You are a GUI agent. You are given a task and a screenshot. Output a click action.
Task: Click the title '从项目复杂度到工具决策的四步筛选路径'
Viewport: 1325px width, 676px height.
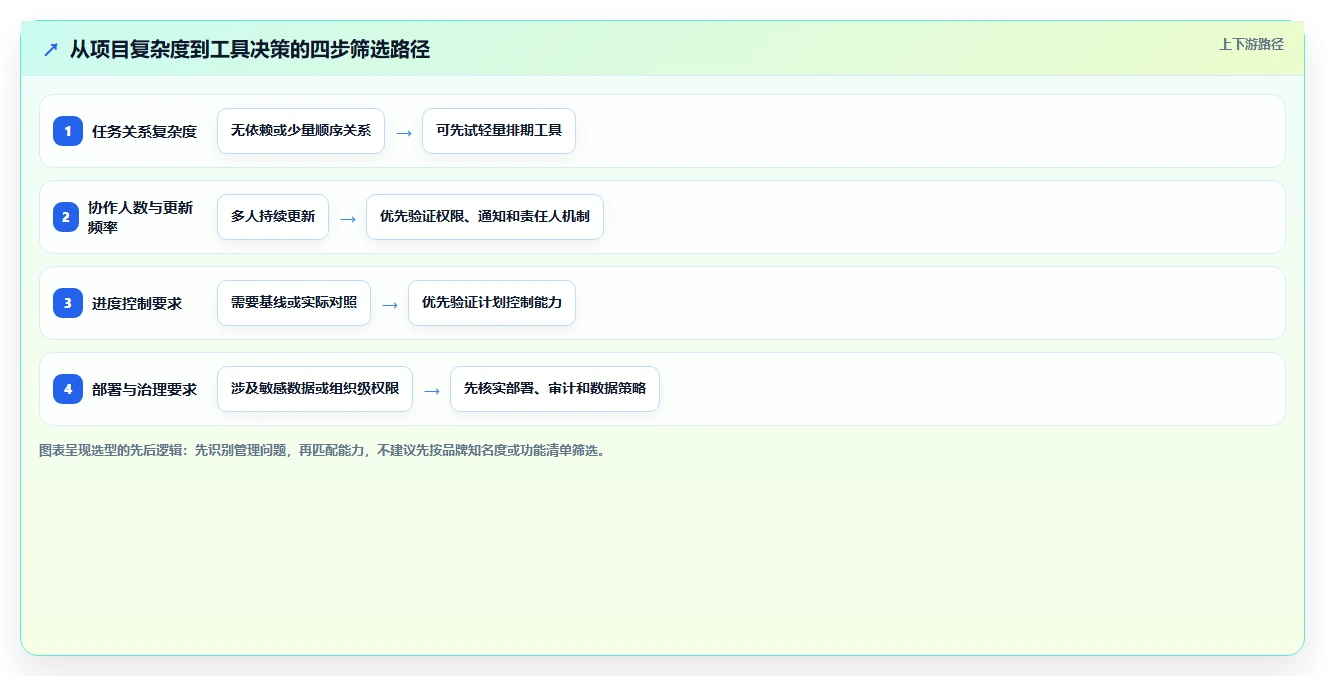[250, 49]
